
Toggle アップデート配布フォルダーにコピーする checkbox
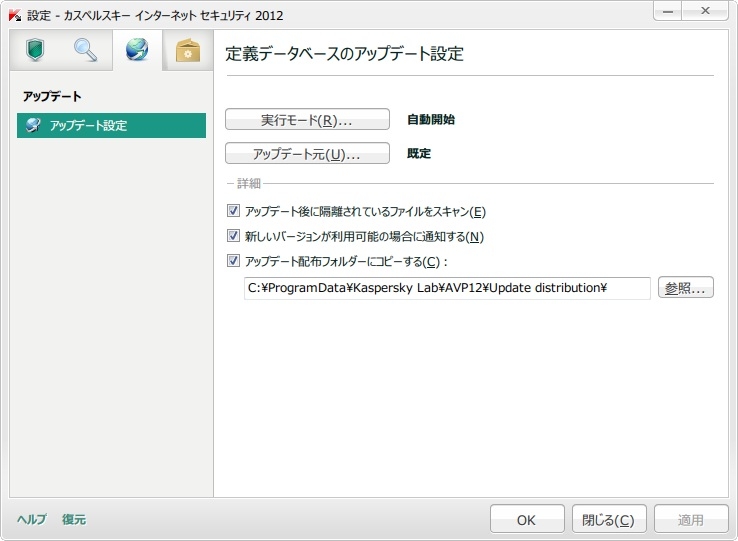(x=233, y=260)
